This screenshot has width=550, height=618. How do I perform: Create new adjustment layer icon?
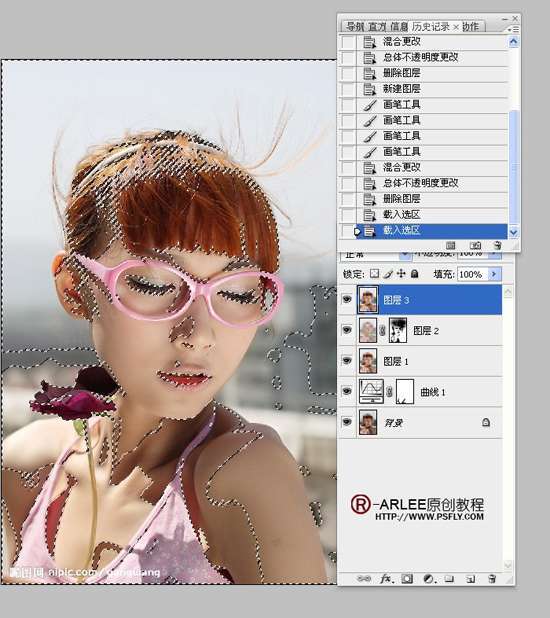[429, 579]
